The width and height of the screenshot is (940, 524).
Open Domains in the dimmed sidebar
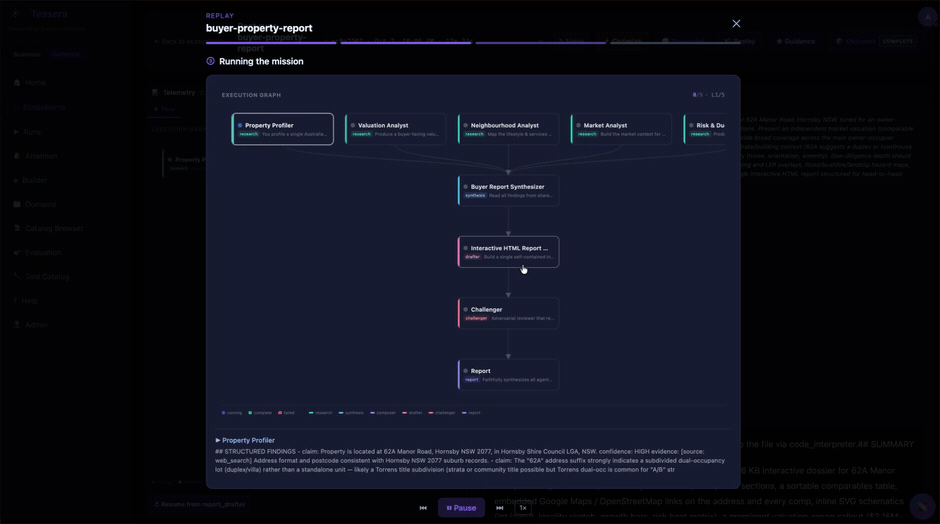pyautogui.click(x=40, y=204)
